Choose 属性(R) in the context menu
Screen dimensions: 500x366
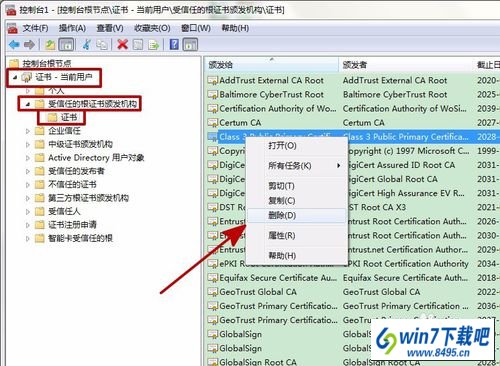296,236
